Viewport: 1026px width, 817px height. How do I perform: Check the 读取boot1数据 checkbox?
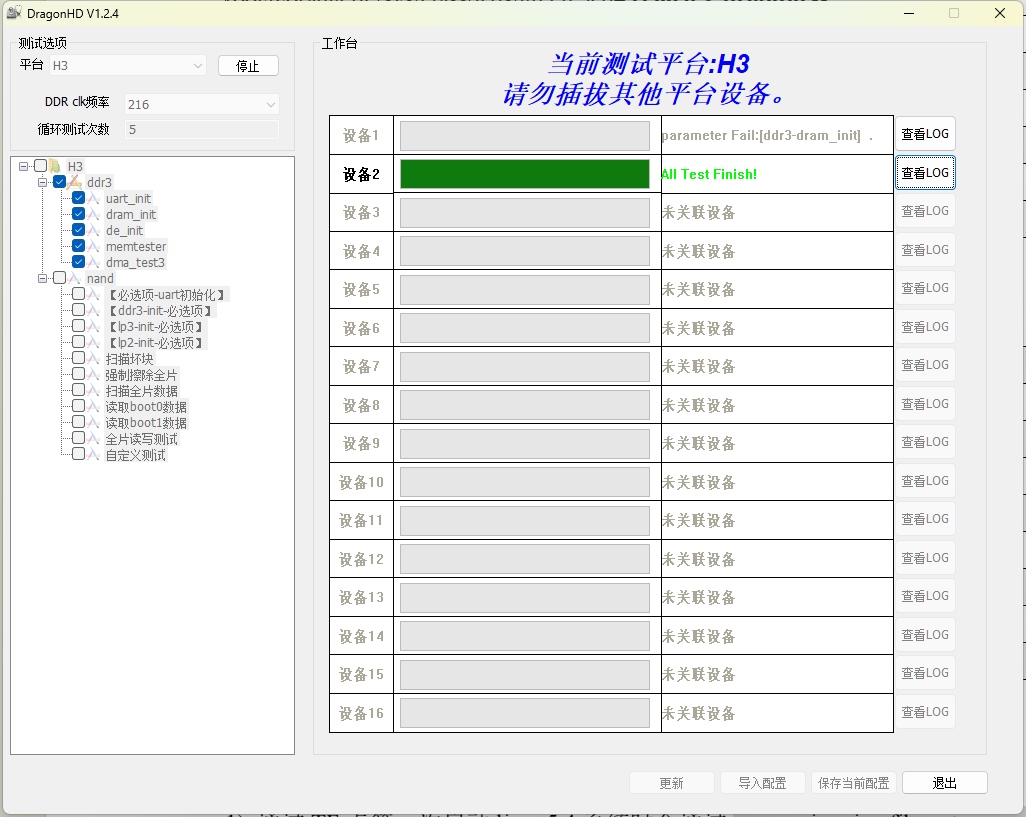pyautogui.click(x=79, y=422)
